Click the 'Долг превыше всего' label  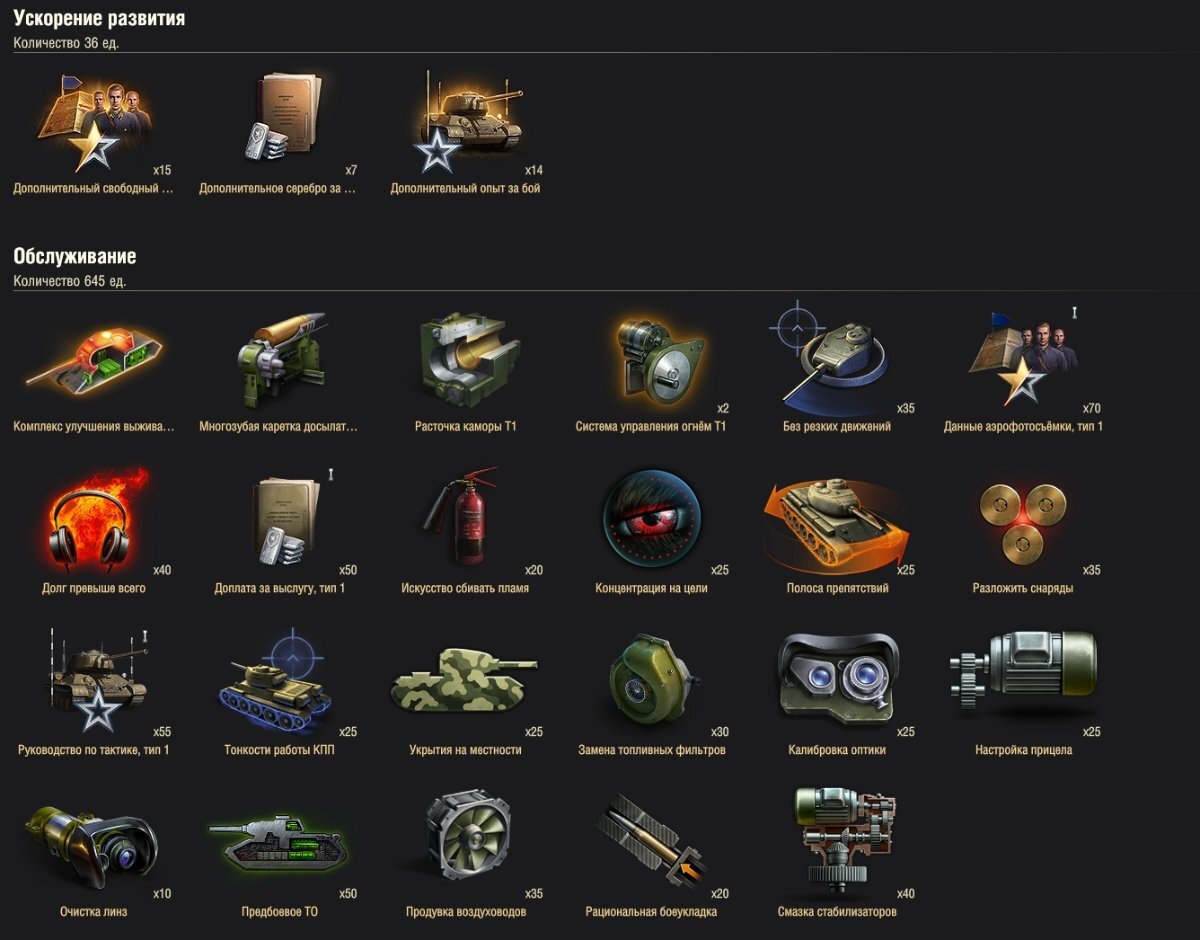pos(94,588)
